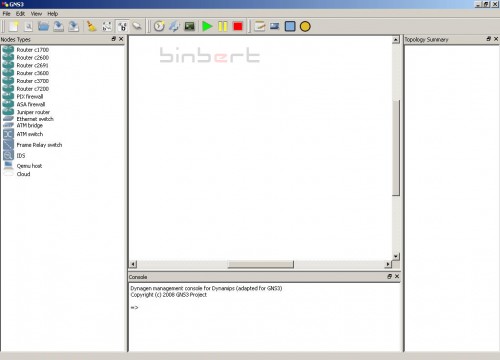Click the red Stop all devices icon
Viewport: 500px width, 360px height.
(x=238, y=26)
